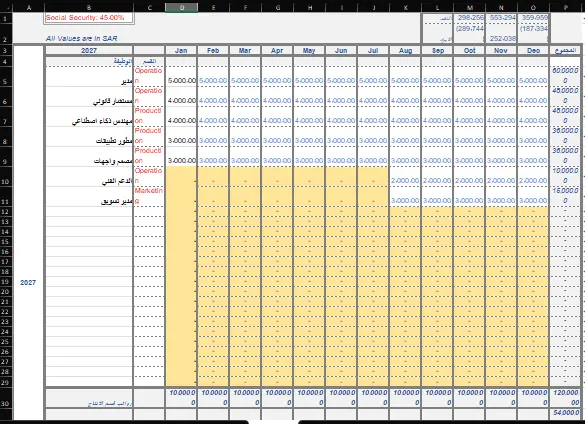Click the 15,000.00 total cell in row 11
Viewport: 585px width, 424px height.
click(x=565, y=196)
